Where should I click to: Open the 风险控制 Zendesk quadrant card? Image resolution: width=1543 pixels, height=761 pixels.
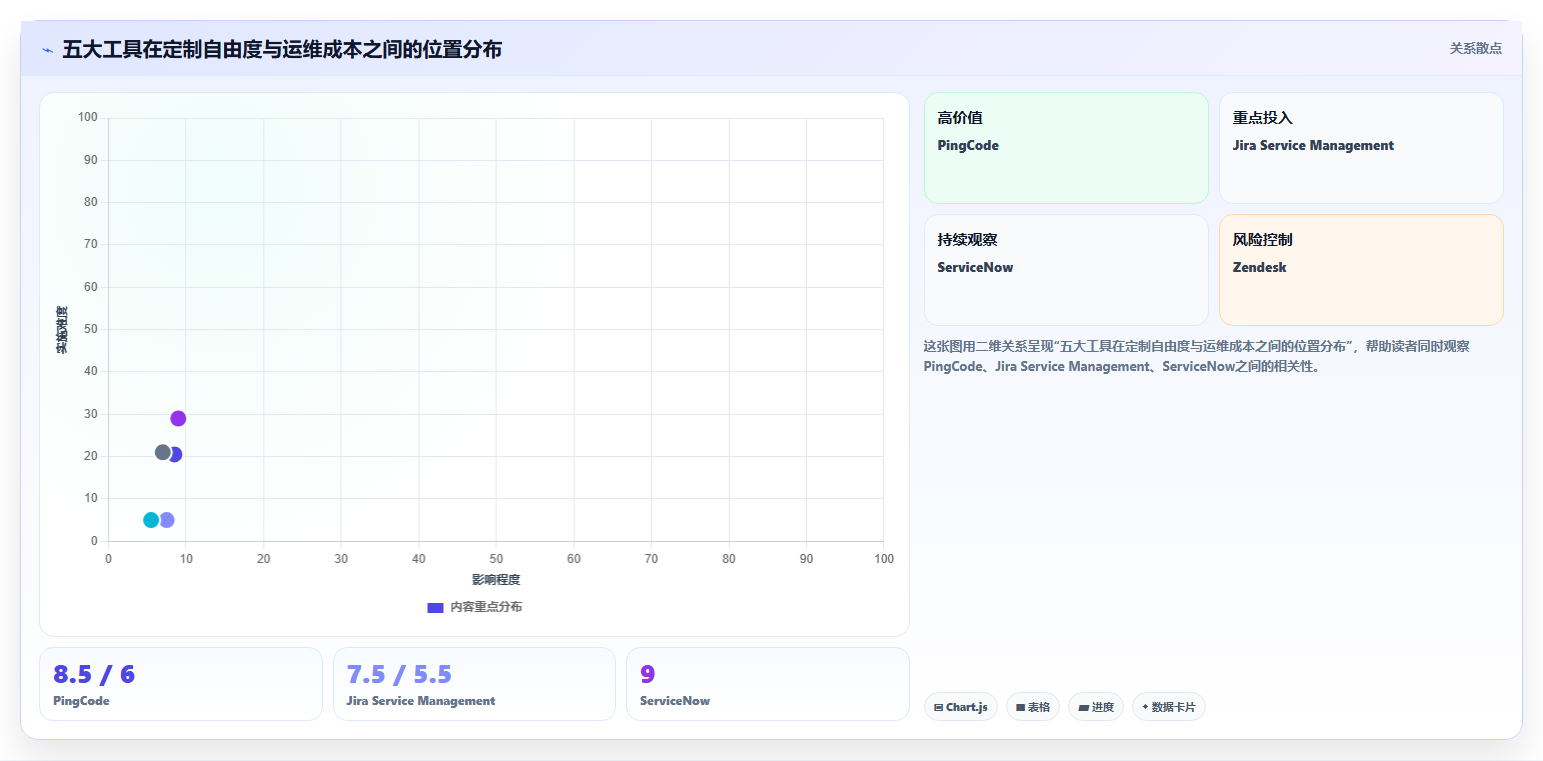[x=1361, y=270]
